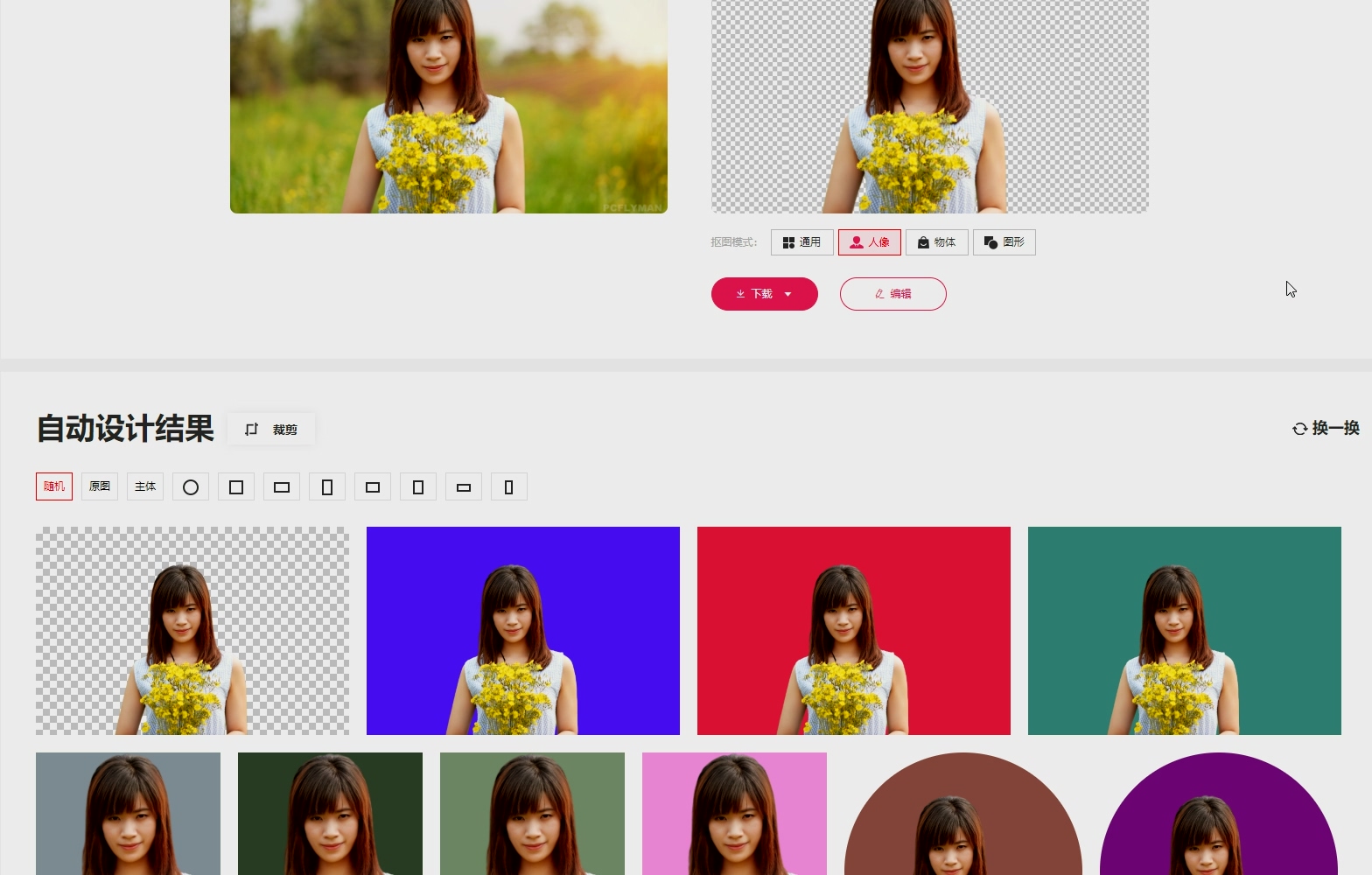
Task: Switch cutout mode to 人像
Action: tap(870, 242)
